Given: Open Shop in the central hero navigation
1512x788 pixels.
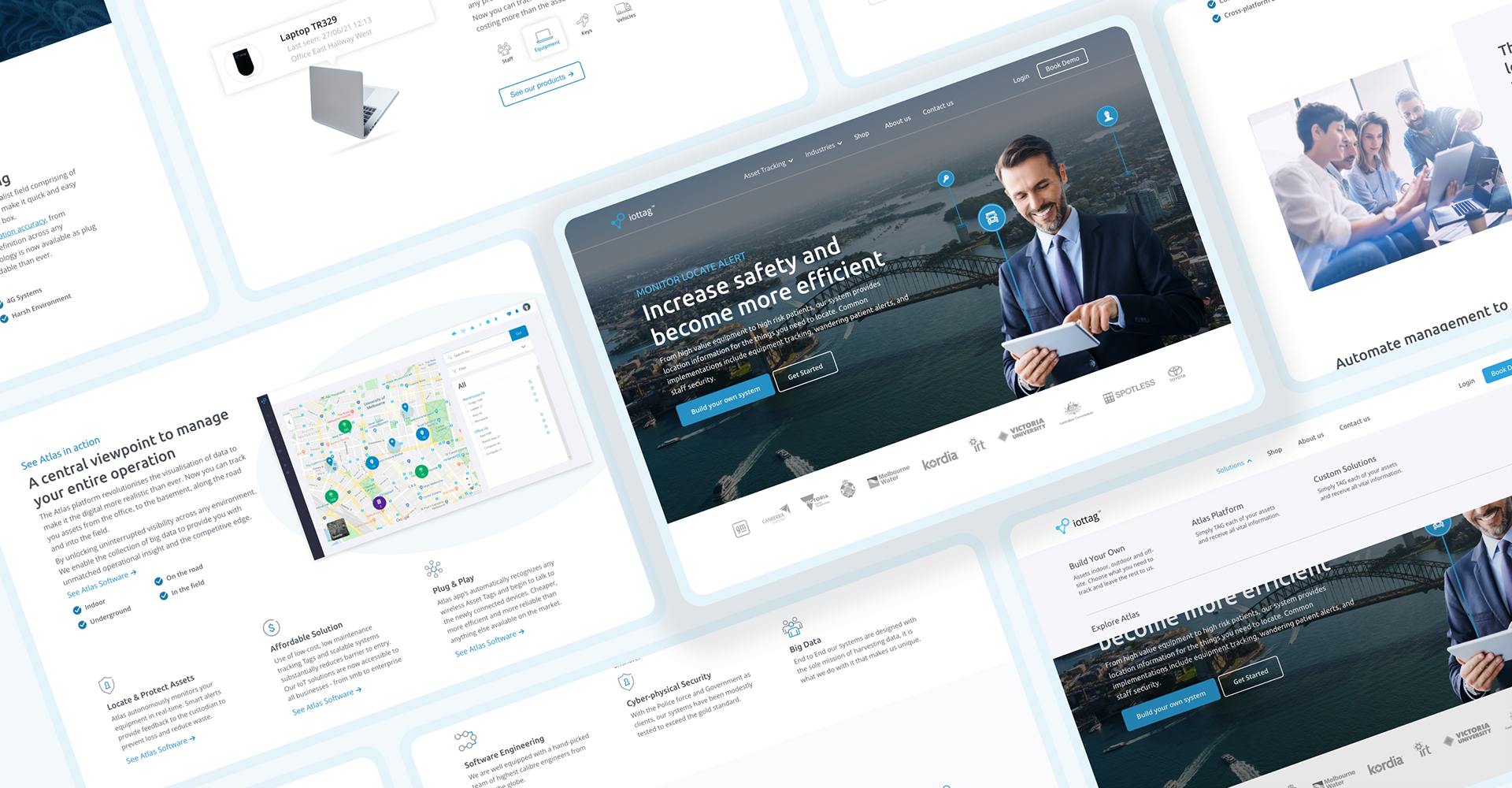Looking at the screenshot, I should pos(862,135).
